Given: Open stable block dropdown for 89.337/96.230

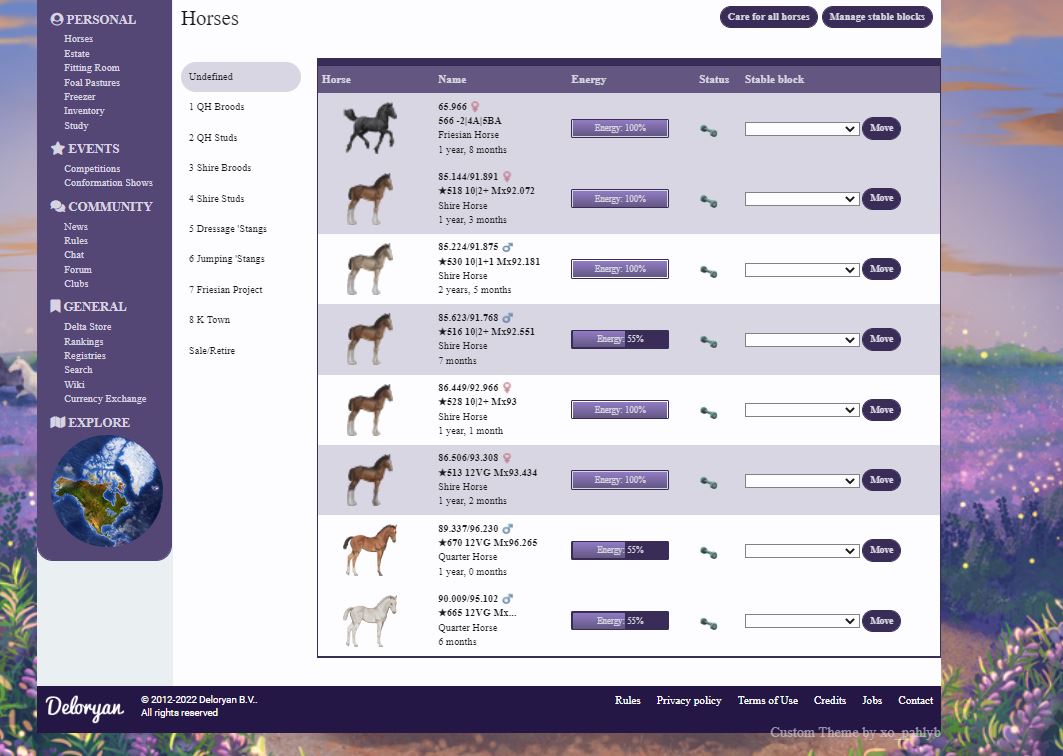Looking at the screenshot, I should (802, 551).
